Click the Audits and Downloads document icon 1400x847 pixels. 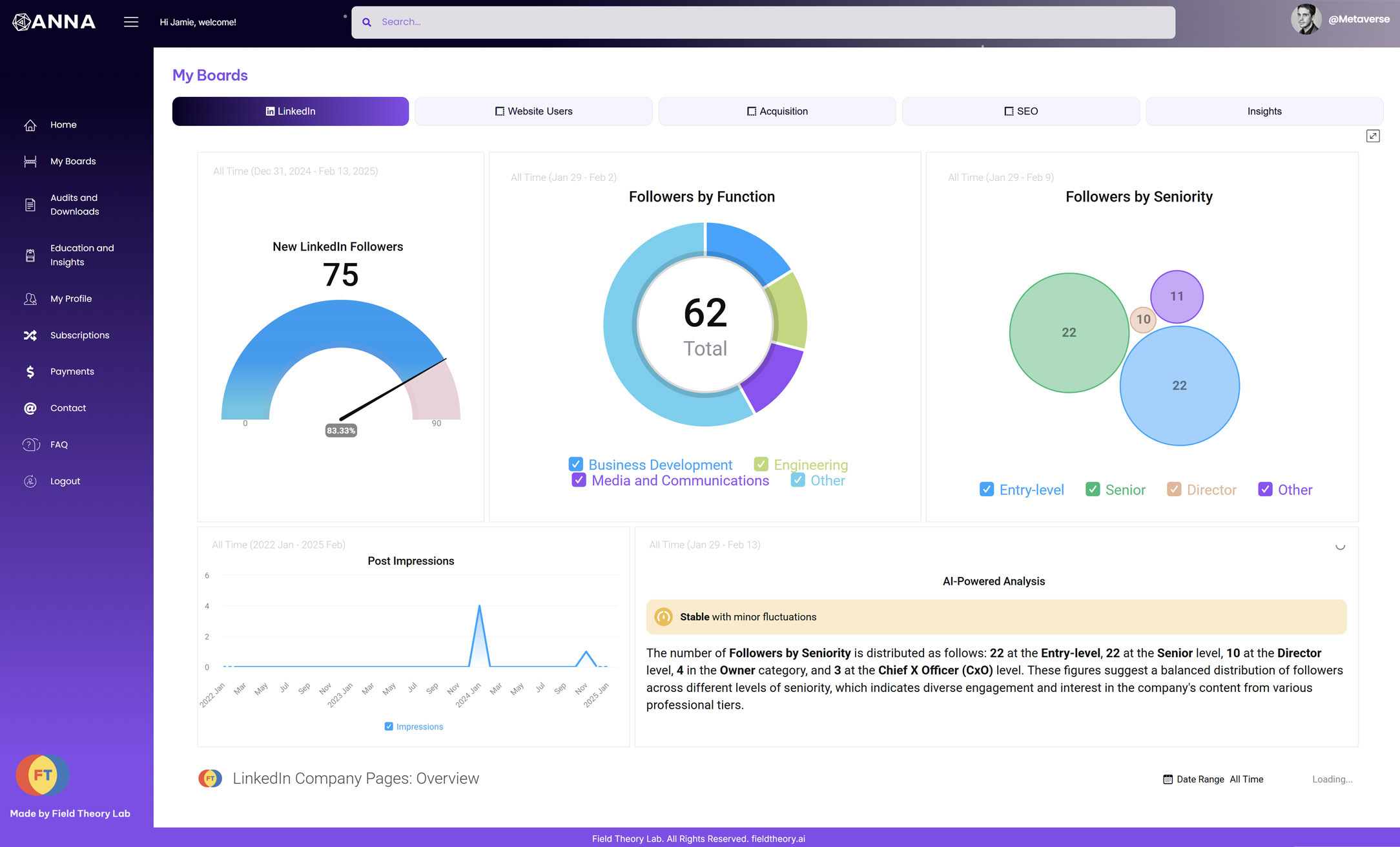click(x=30, y=205)
